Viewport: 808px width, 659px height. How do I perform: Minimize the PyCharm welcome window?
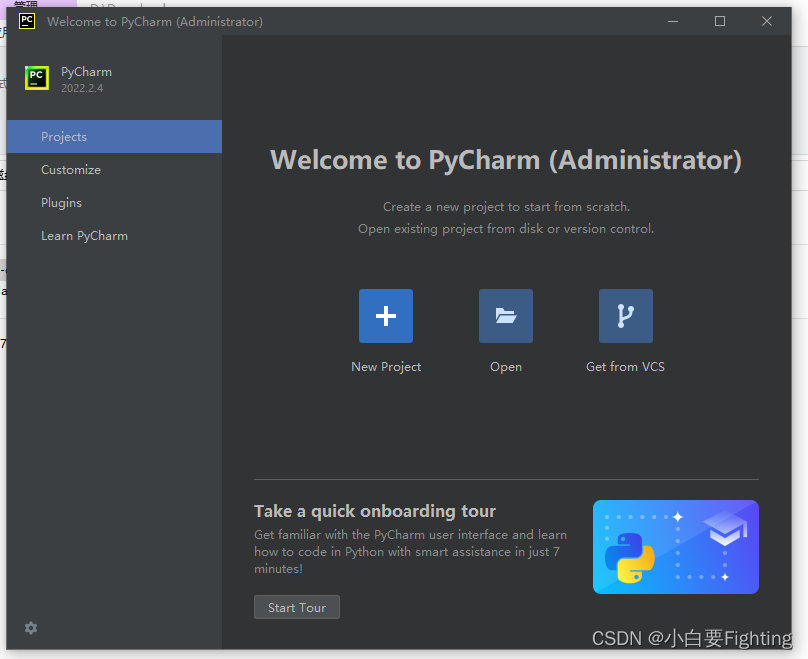(672, 21)
